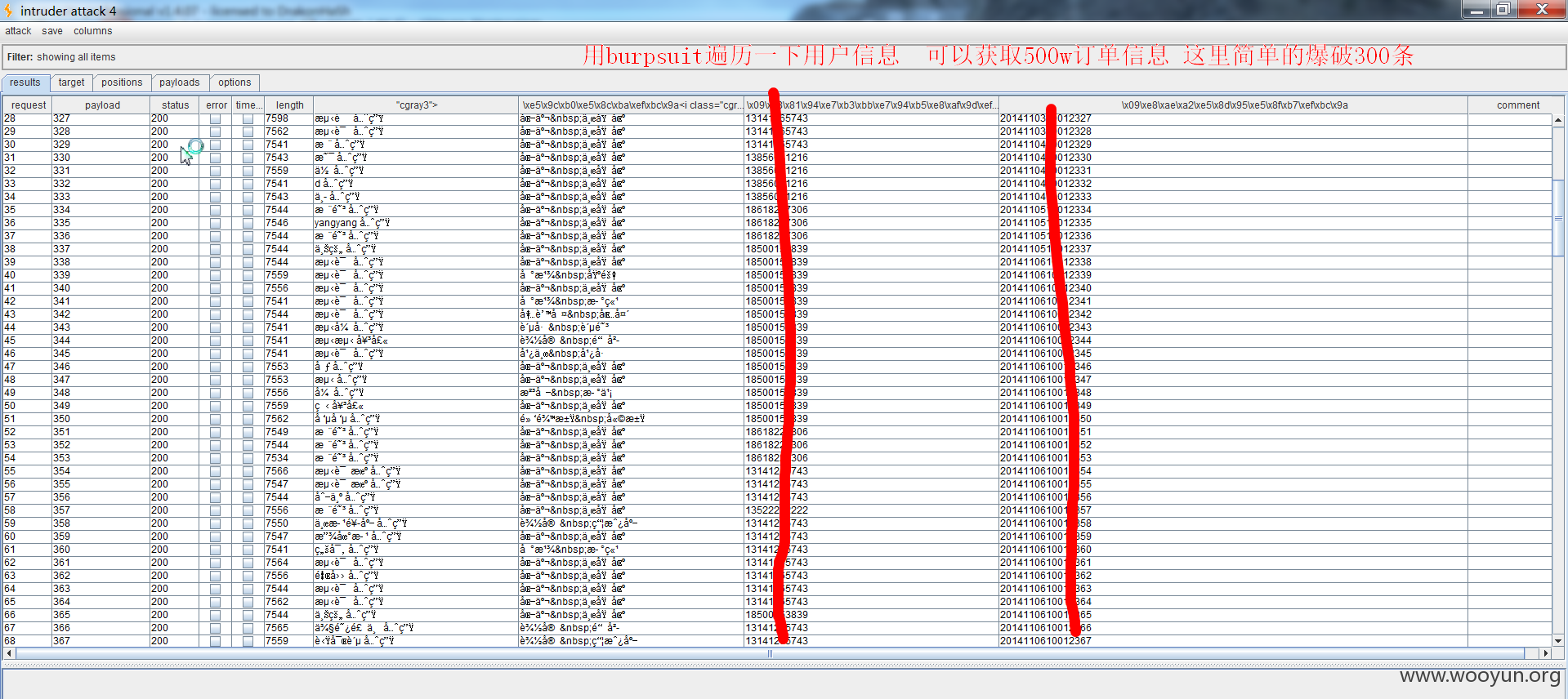Select length cell 7598
The height and width of the screenshot is (699, 1568).
pos(289,118)
